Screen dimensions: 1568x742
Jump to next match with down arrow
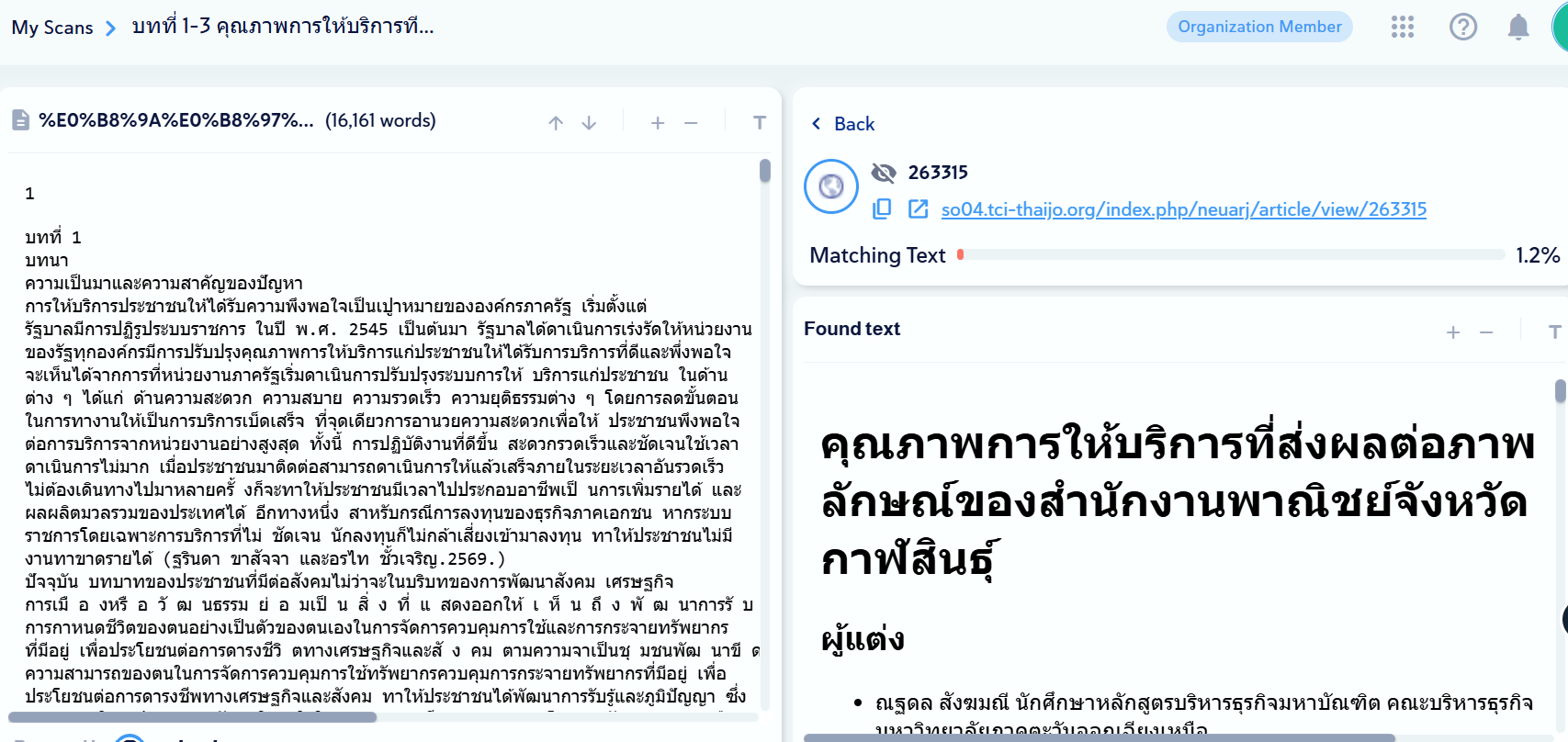(x=589, y=123)
